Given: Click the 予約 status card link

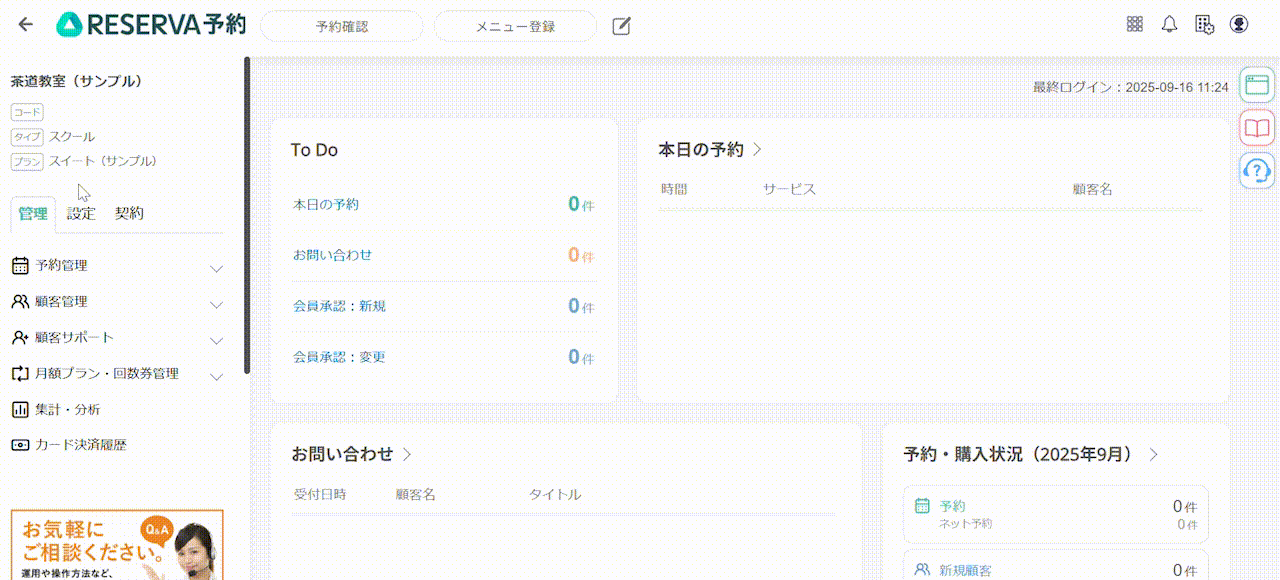Looking at the screenshot, I should point(1056,514).
